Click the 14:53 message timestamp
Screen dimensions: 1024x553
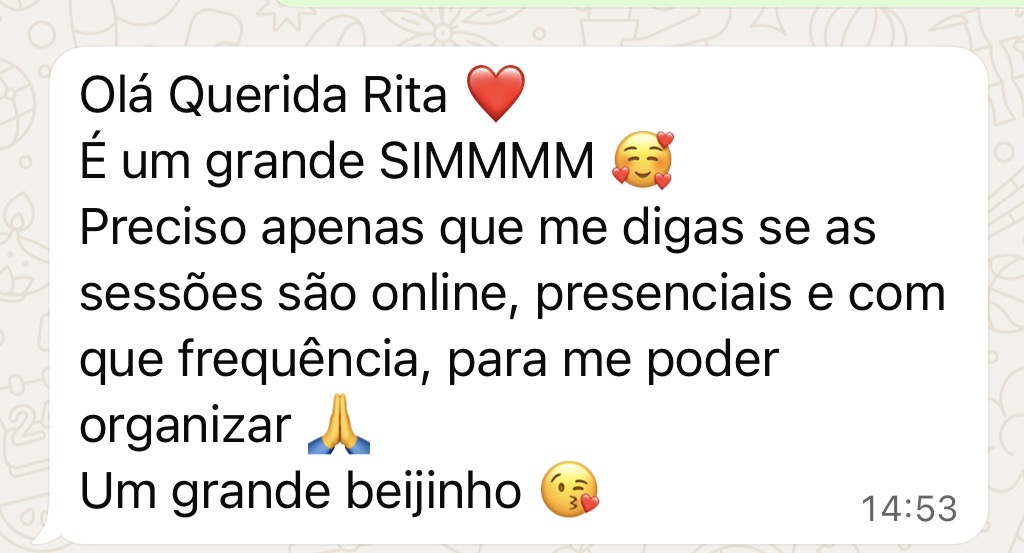coord(909,508)
